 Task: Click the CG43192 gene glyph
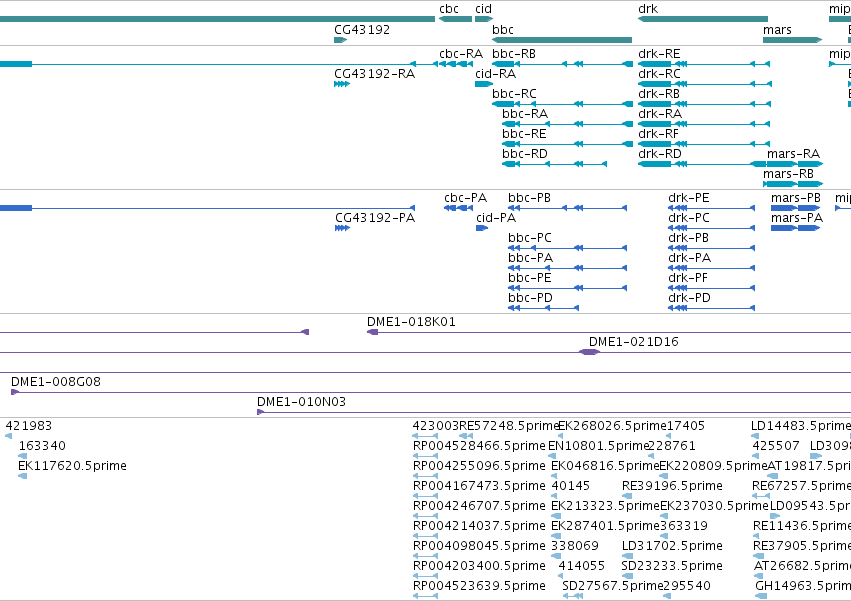(340, 40)
